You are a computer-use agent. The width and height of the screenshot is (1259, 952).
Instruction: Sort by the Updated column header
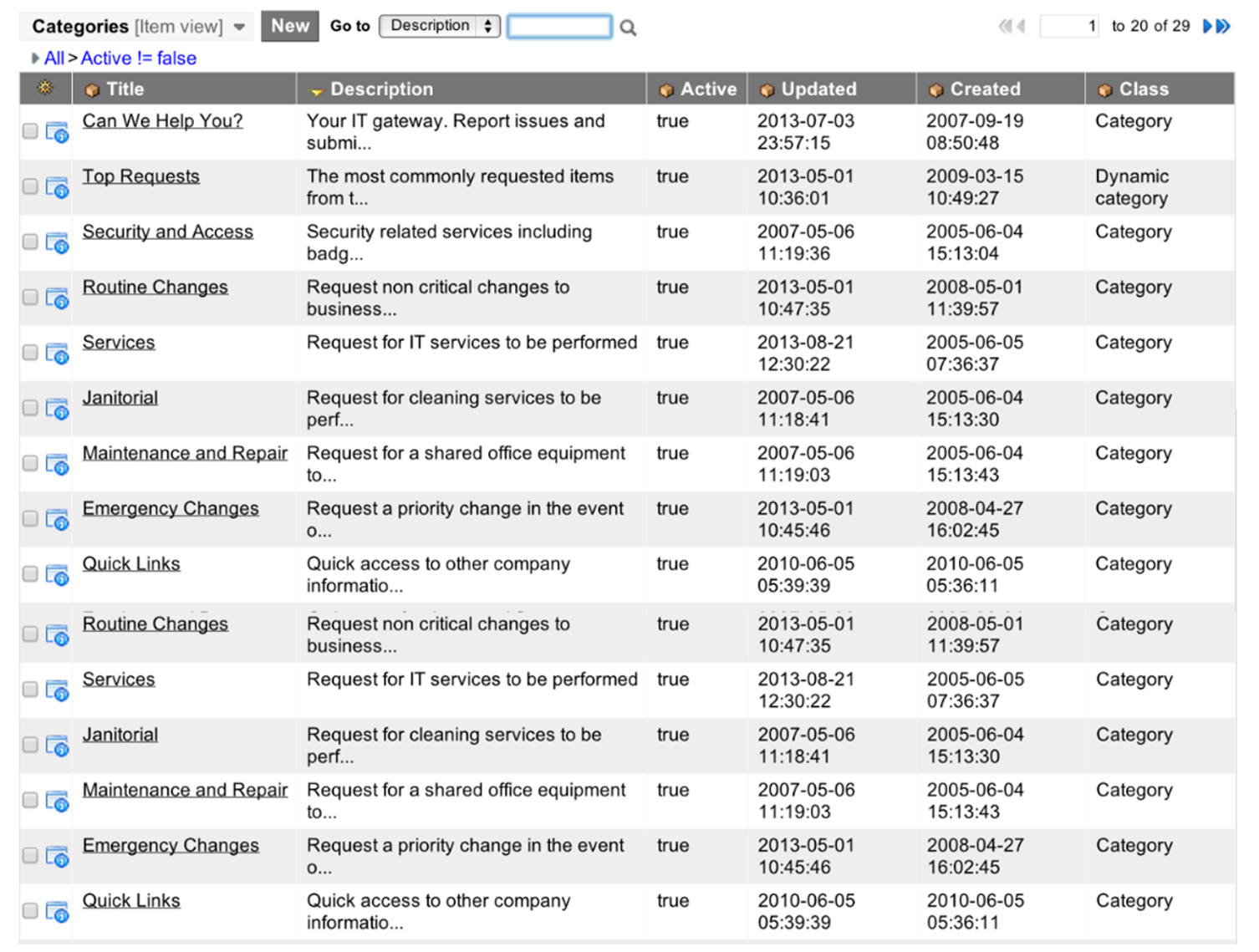click(818, 89)
